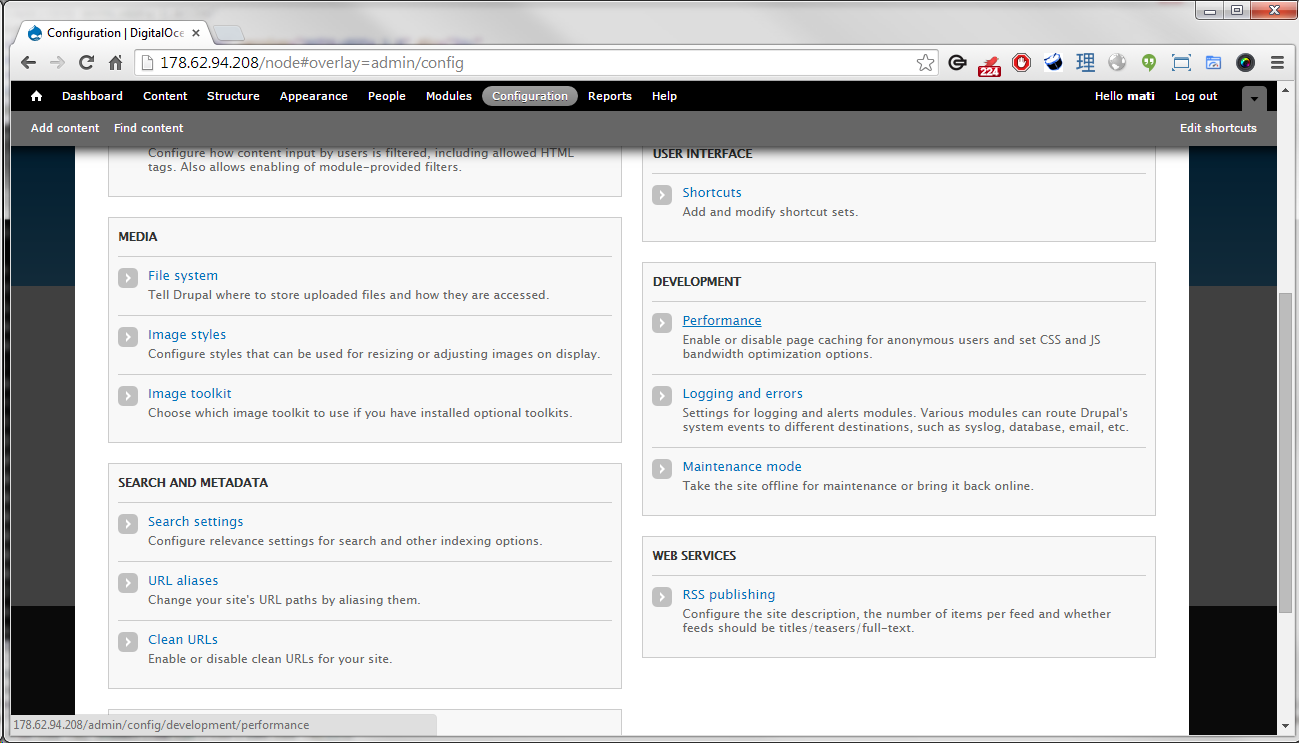
Task: Open the black G extension icon
Action: point(958,63)
